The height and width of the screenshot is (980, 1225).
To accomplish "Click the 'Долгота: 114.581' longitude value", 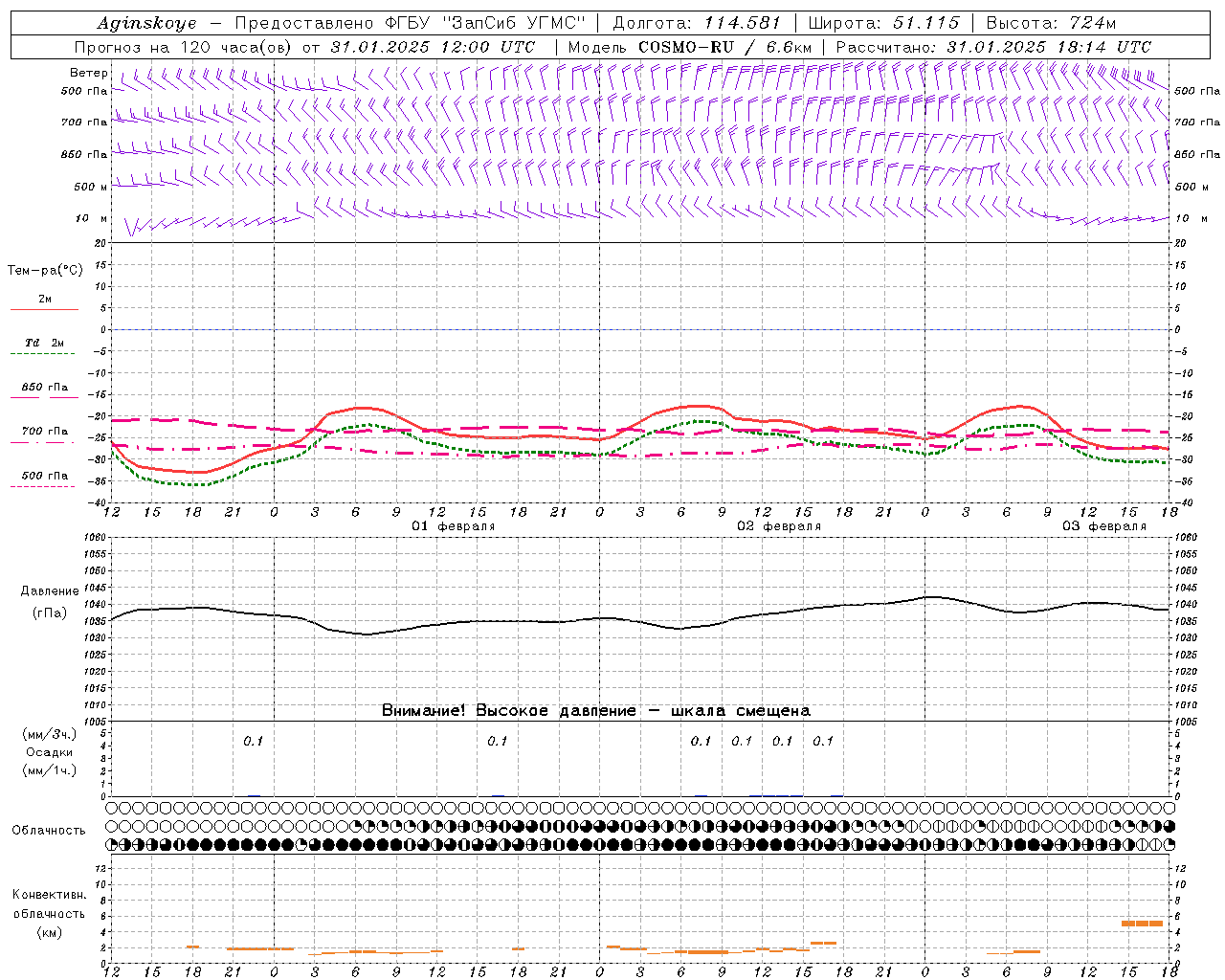I will point(697,23).
